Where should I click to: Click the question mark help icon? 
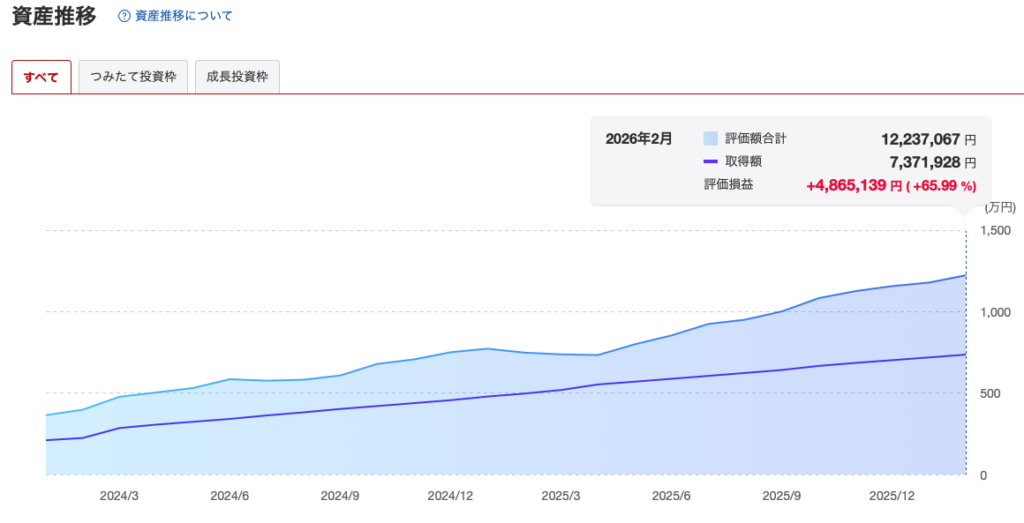point(125,16)
